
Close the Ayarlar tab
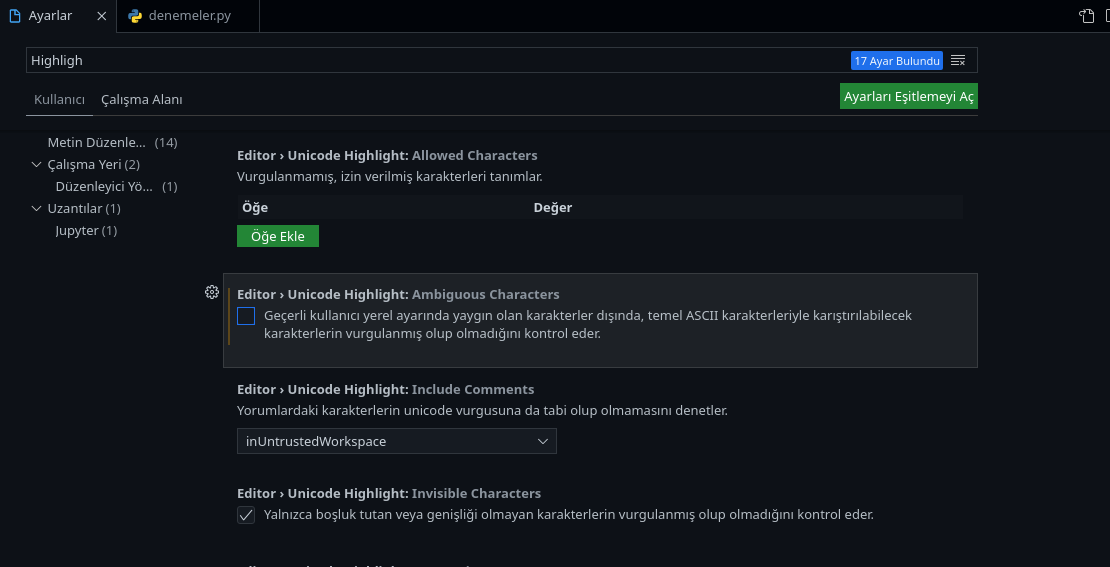pos(101,16)
